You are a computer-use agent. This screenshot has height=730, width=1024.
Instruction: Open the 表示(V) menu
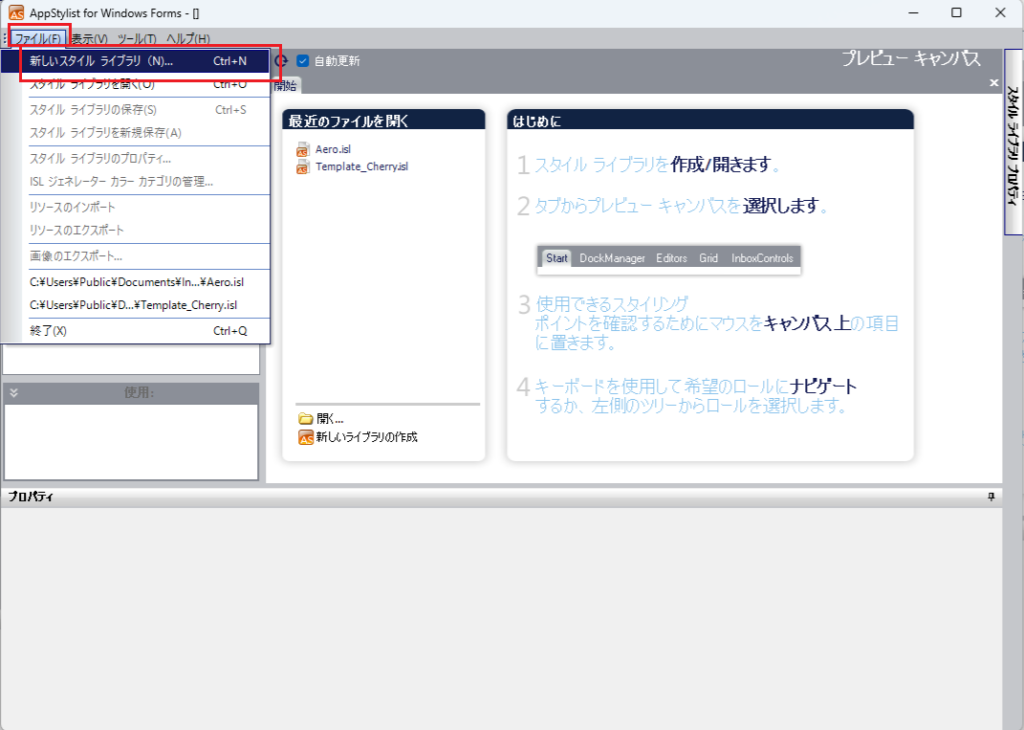pos(89,39)
